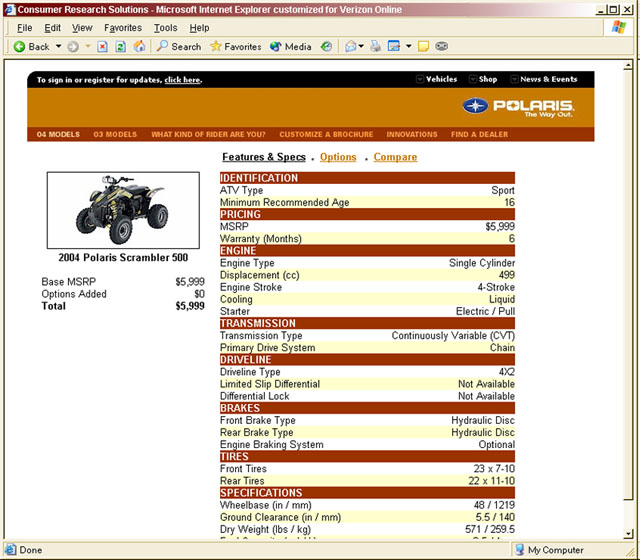Open the Forward history dropdown arrow
This screenshot has height=560, width=640.
point(88,47)
